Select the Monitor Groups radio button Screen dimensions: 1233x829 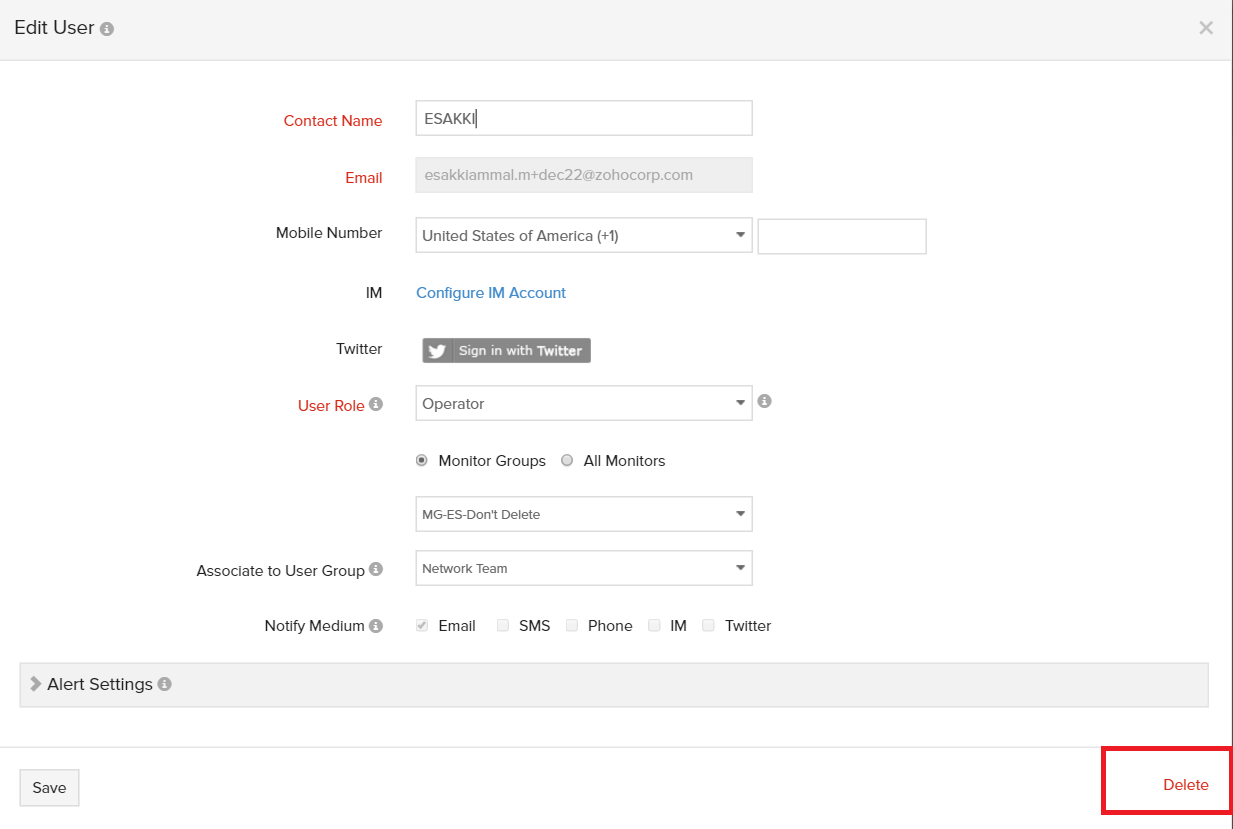(421, 461)
